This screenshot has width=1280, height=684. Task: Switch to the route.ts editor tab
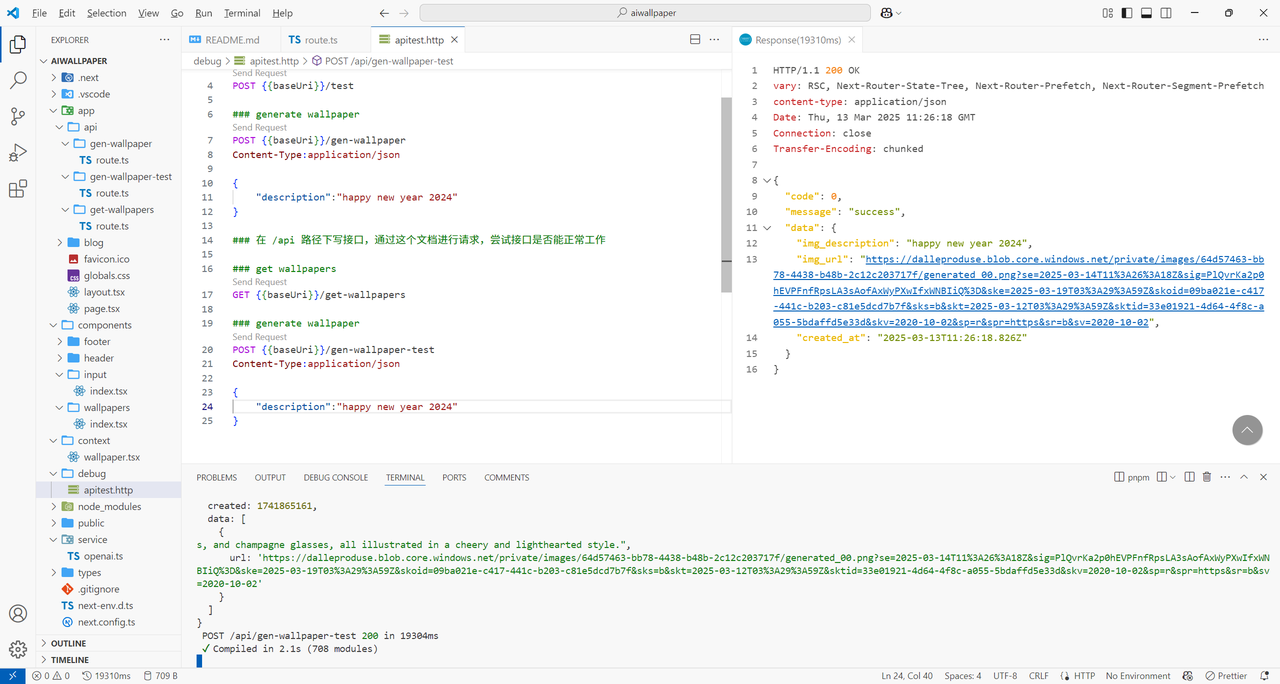[320, 40]
